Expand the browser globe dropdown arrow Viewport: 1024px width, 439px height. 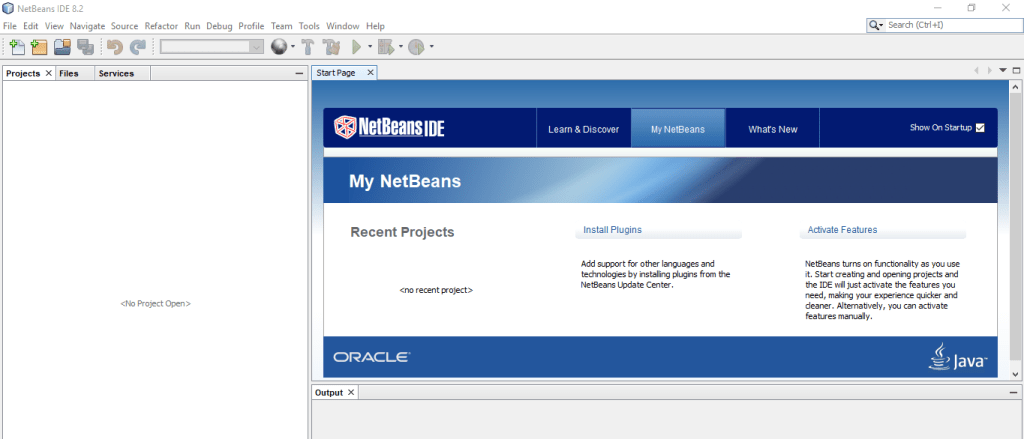[293, 47]
